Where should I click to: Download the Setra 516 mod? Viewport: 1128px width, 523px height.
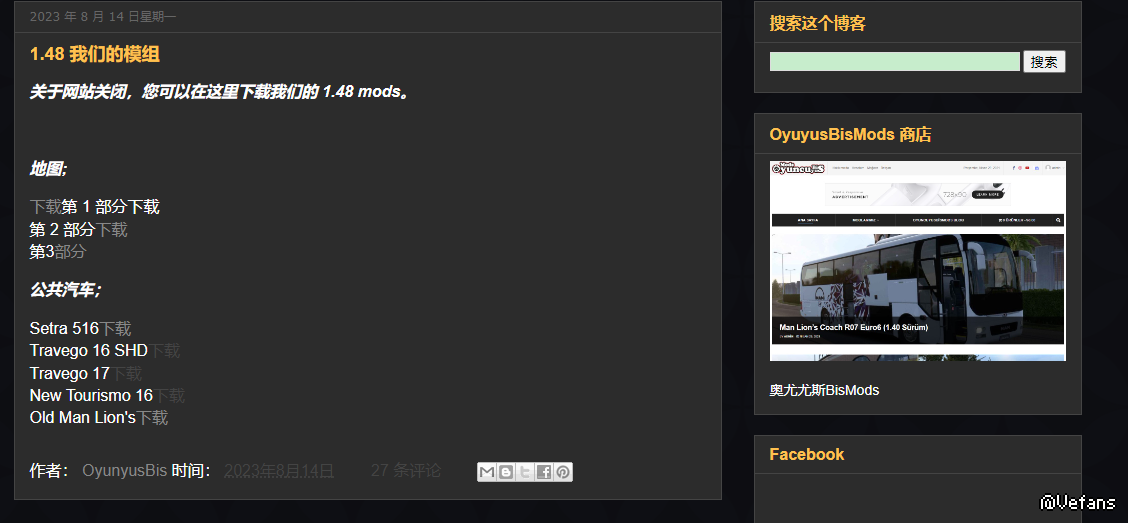click(115, 329)
